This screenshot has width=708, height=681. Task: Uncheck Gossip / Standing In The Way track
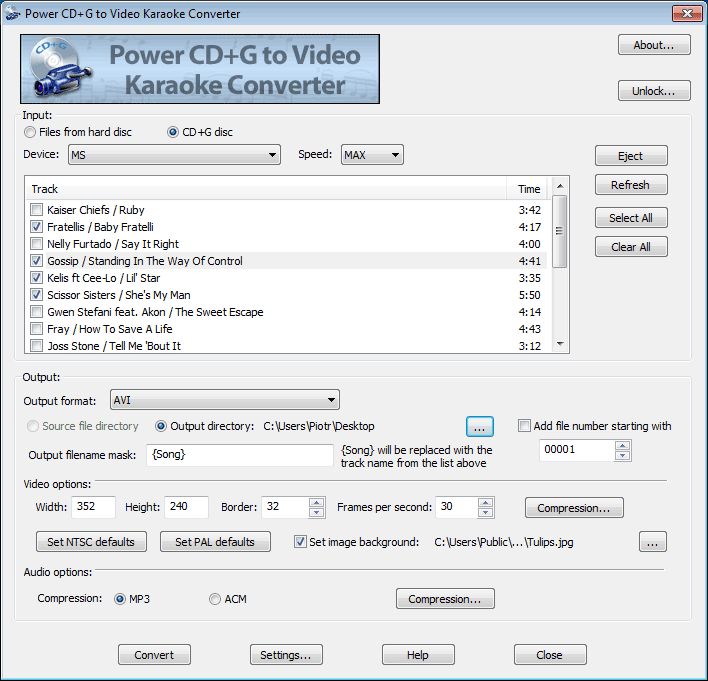(x=36, y=261)
